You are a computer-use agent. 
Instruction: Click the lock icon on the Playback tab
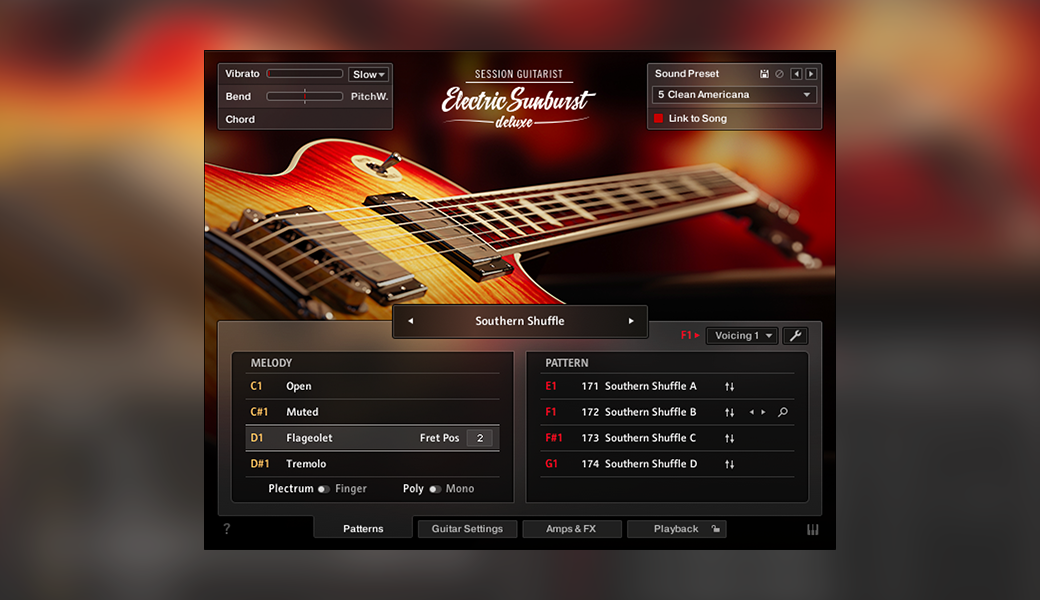(x=716, y=528)
